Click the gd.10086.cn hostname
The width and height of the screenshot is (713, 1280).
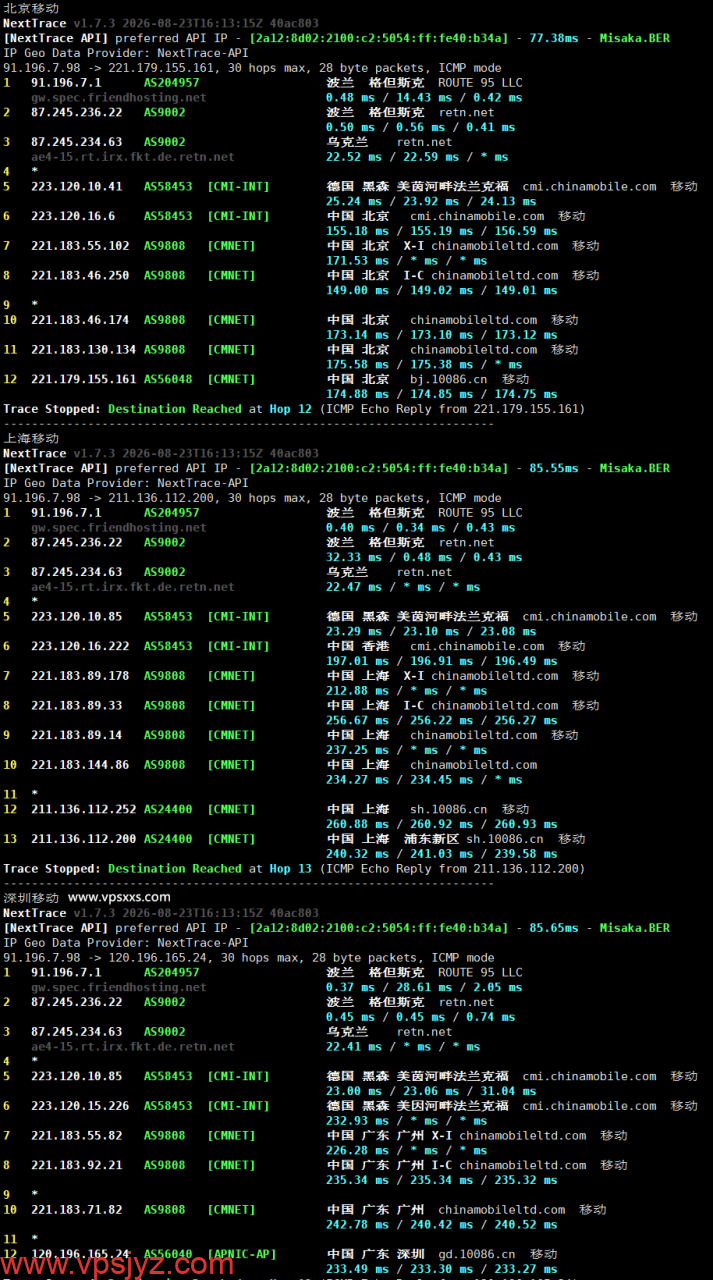(477, 1254)
